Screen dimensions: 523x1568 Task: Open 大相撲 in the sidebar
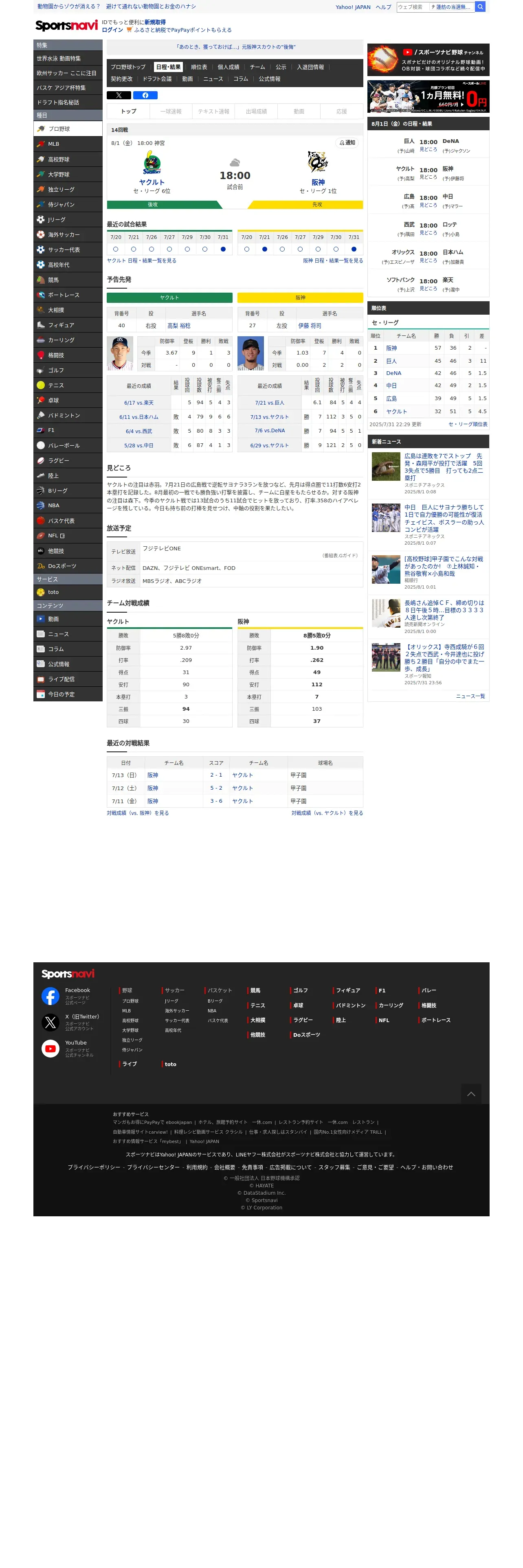pyautogui.click(x=68, y=310)
